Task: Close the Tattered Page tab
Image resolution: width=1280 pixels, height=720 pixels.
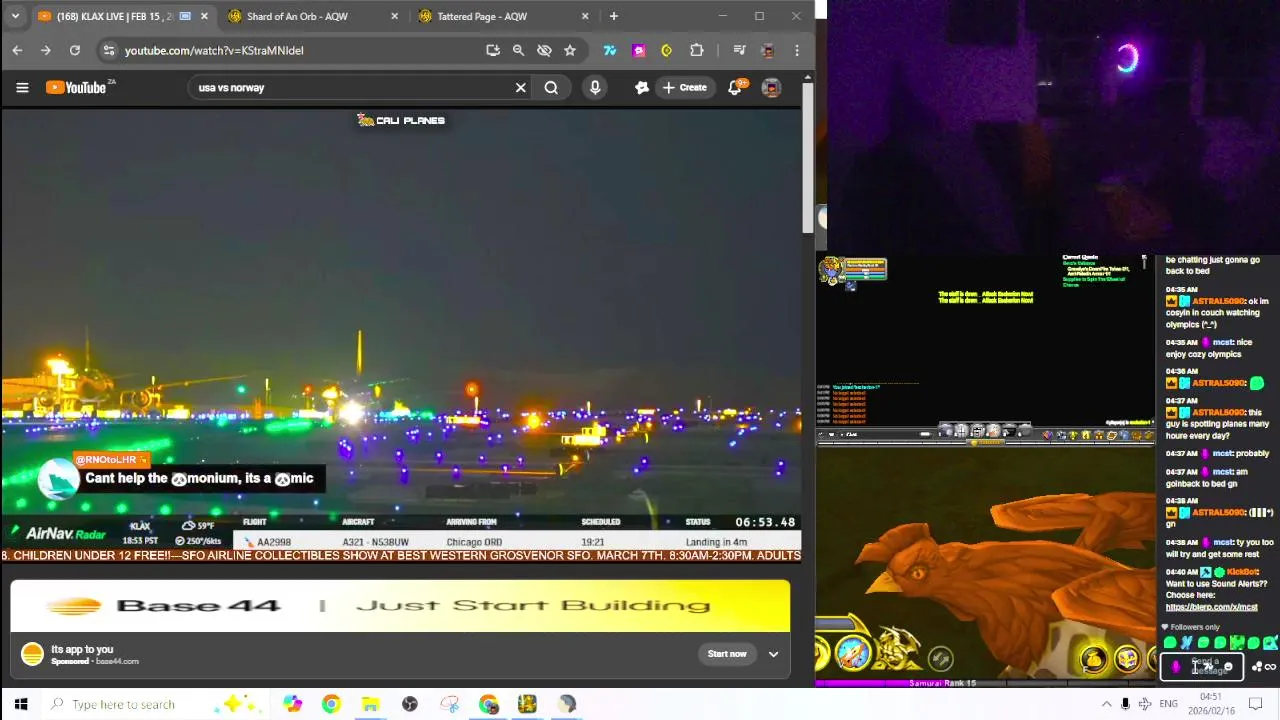Action: click(x=585, y=16)
